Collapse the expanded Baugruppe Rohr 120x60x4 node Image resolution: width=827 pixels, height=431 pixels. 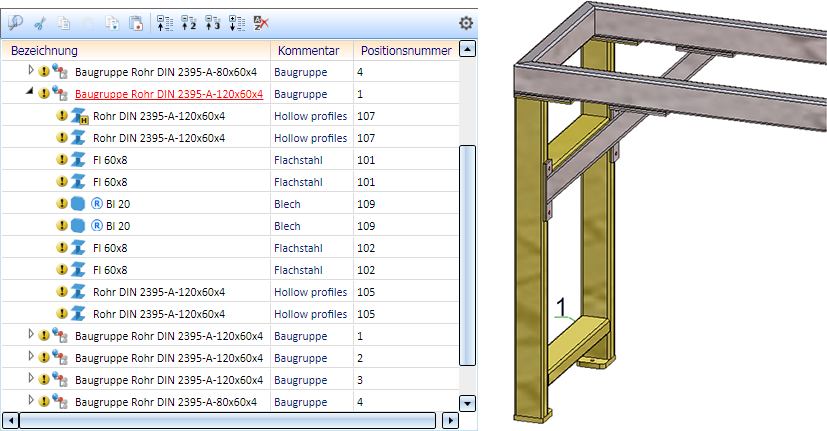(x=30, y=93)
